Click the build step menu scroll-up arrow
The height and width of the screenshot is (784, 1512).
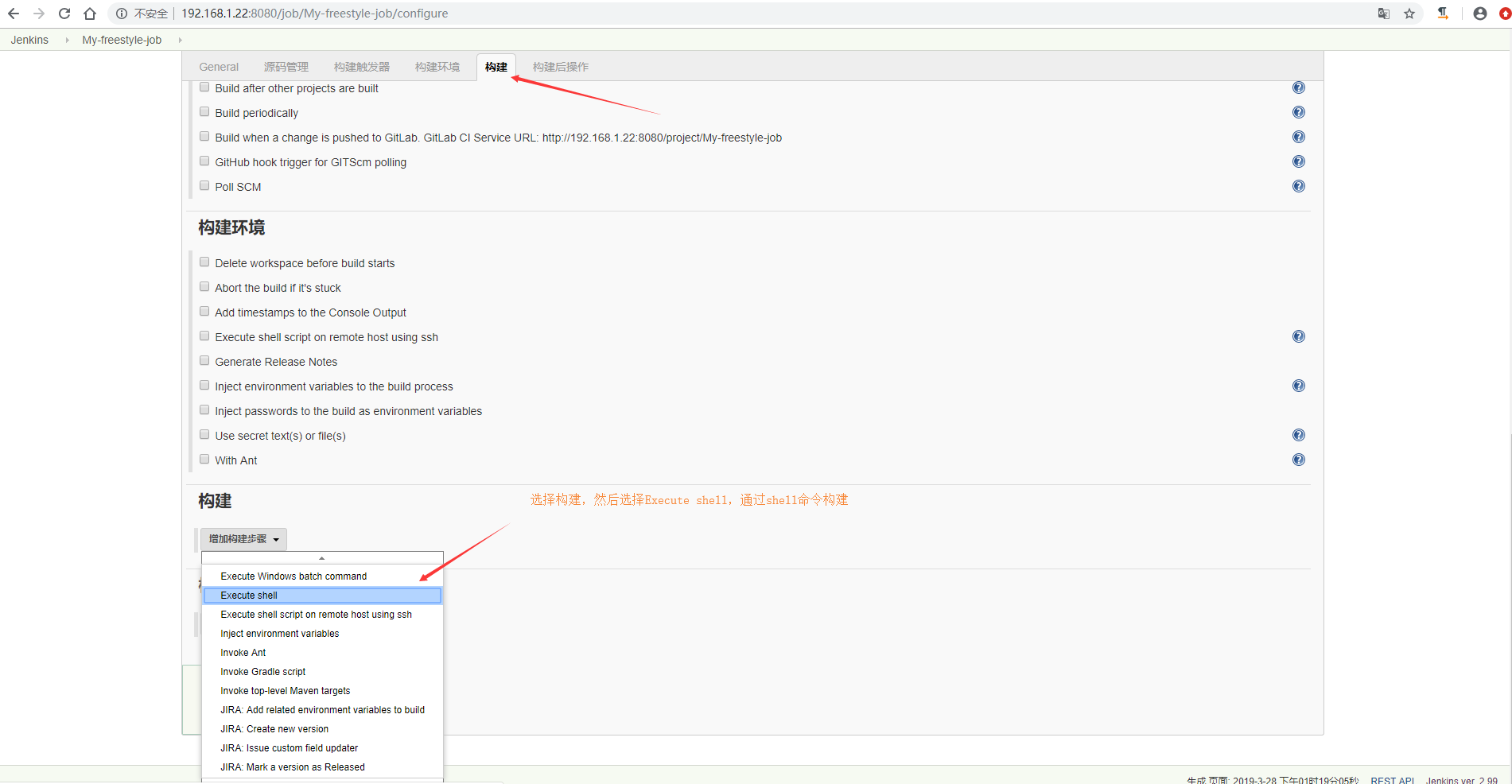[322, 558]
